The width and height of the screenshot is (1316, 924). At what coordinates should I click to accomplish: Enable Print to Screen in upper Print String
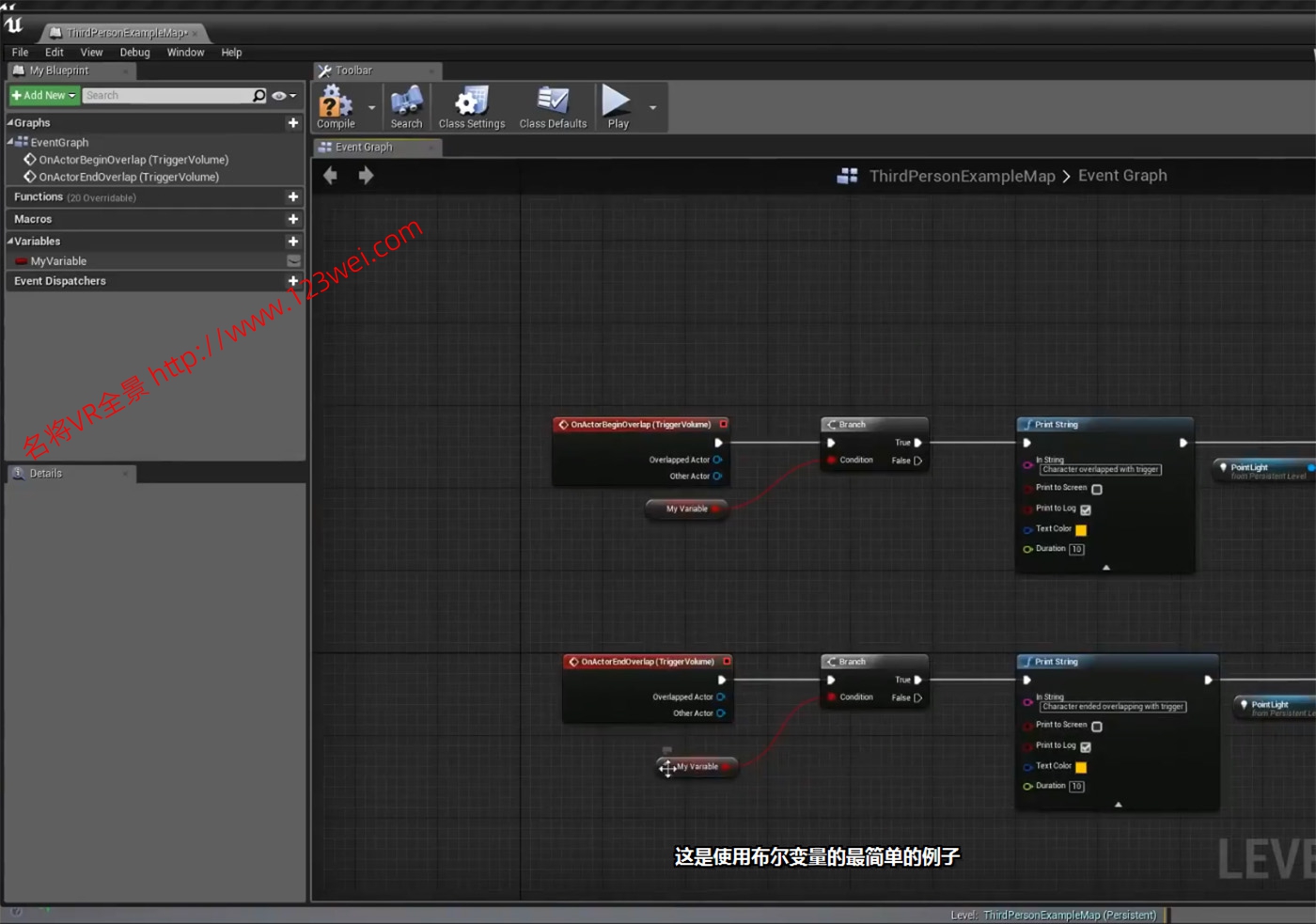(x=1097, y=489)
